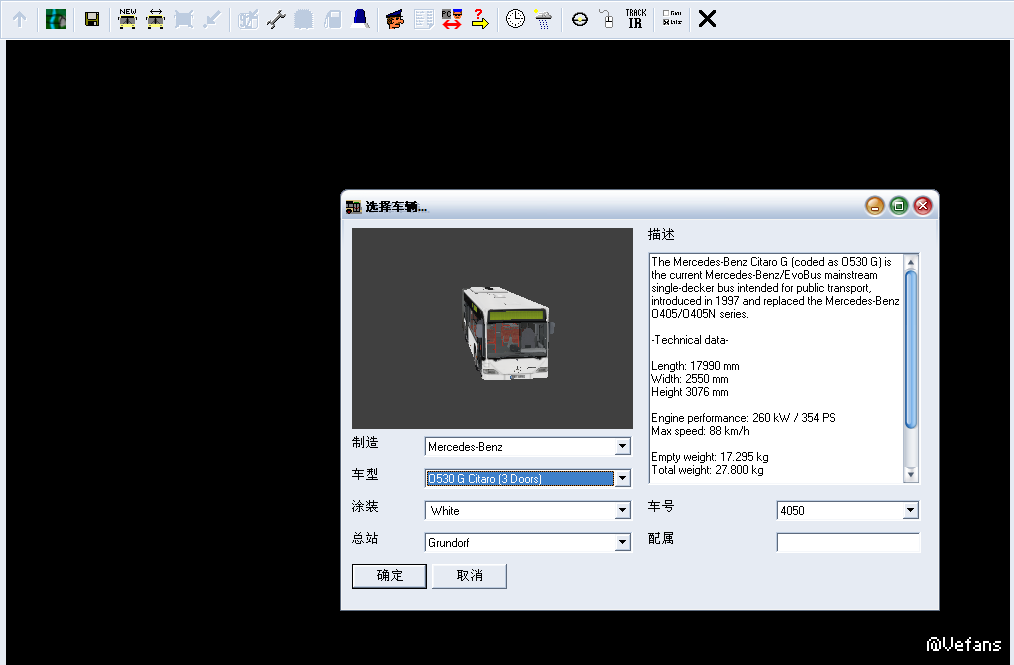Click the description scrollbar up arrow
Screen dimensions: 1014x665
(911, 262)
